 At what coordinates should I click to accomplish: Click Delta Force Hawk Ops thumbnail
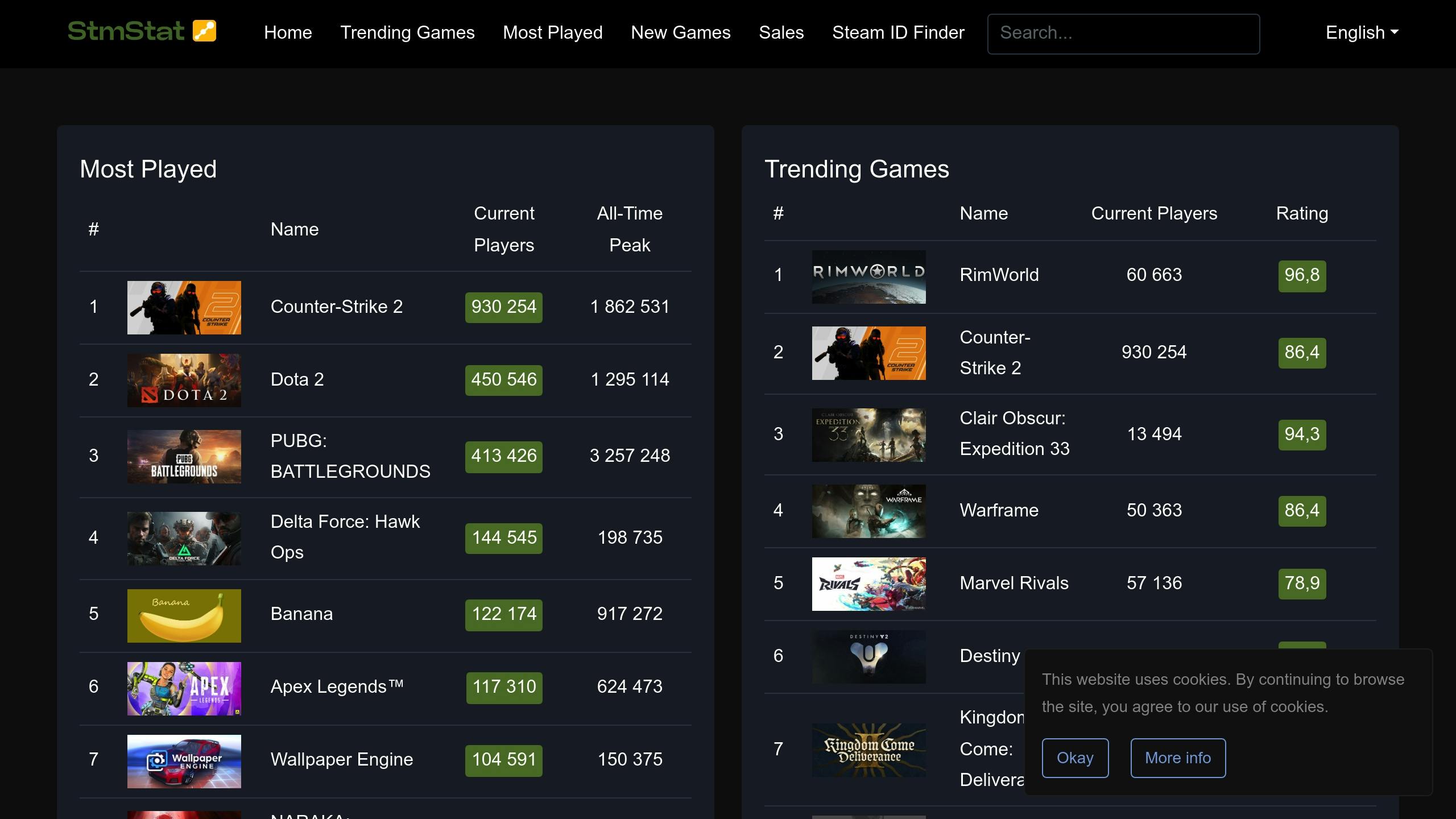[x=184, y=539]
